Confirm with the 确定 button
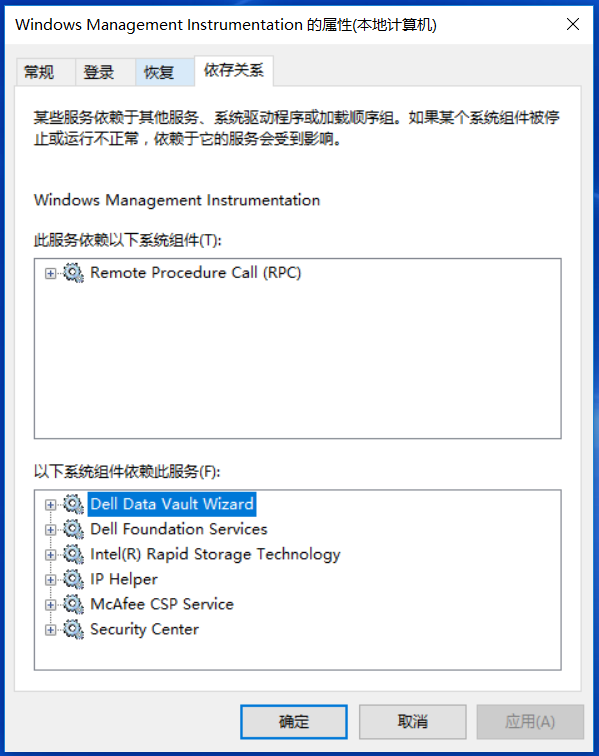 point(294,722)
